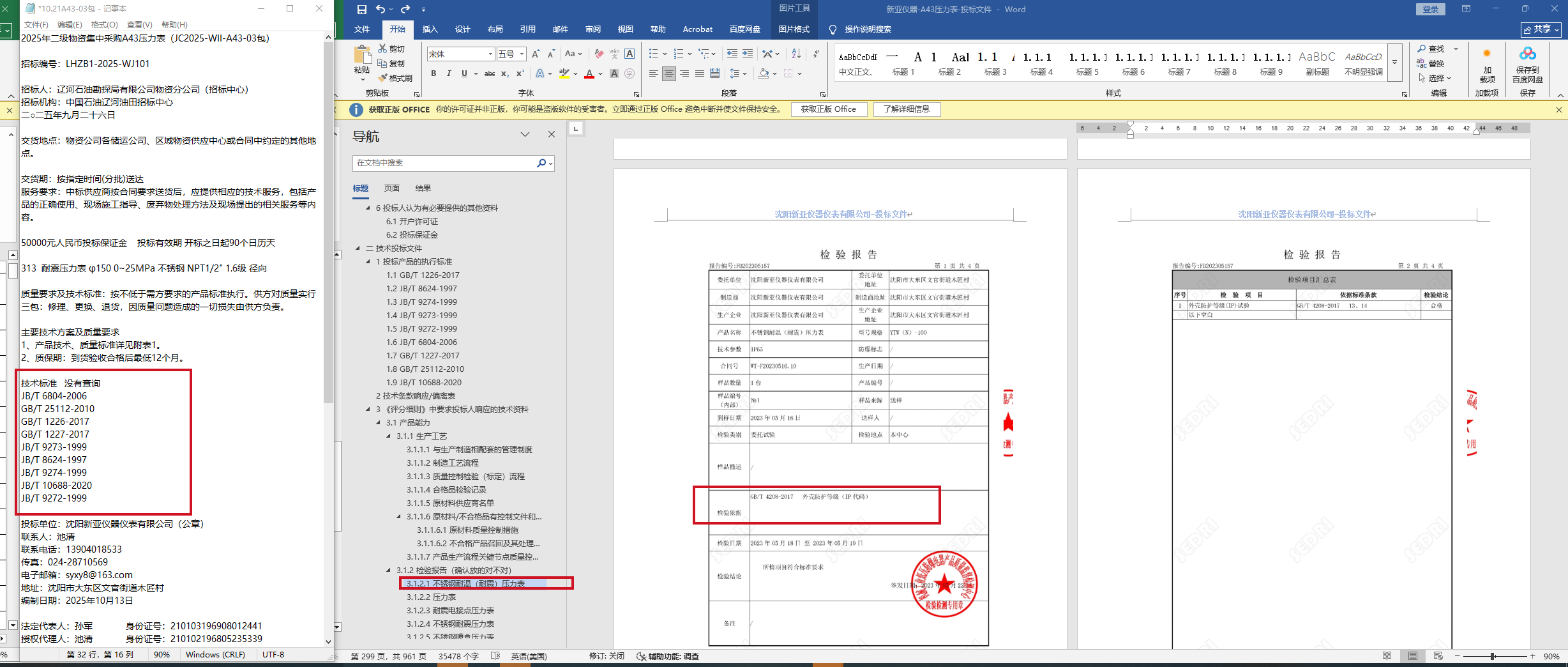Toggle Underline formatting
Viewport: 1568px width, 667px height.
[x=464, y=73]
